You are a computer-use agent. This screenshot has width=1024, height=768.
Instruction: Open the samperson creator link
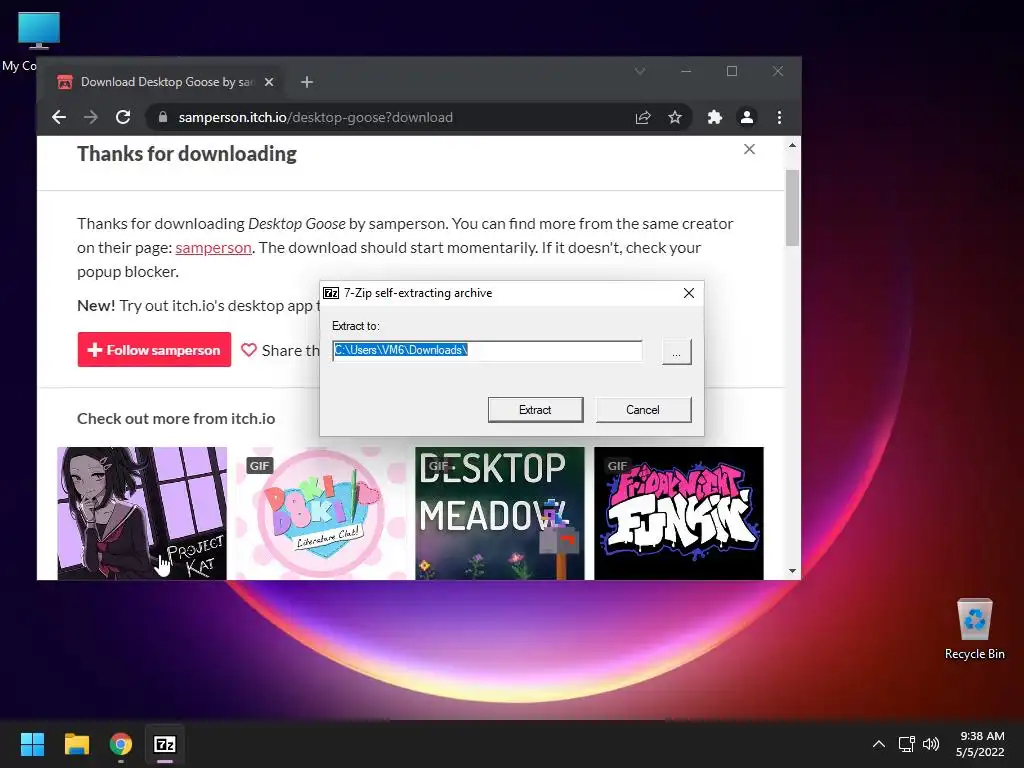point(214,248)
